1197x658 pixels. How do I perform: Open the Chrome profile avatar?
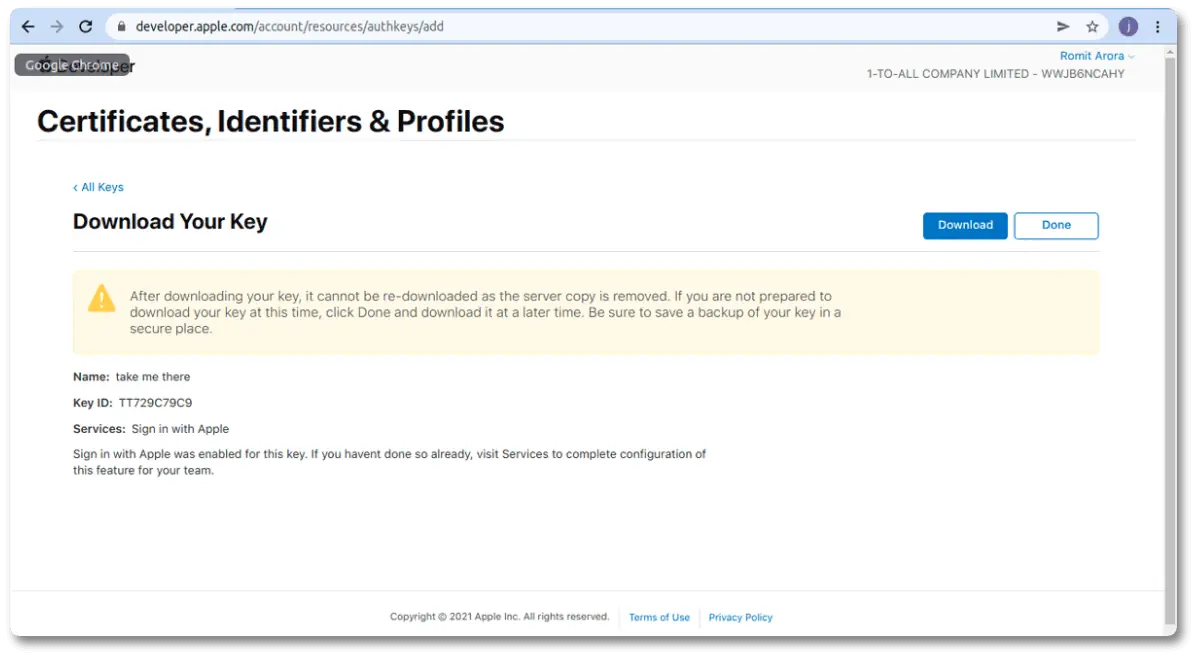[1128, 27]
